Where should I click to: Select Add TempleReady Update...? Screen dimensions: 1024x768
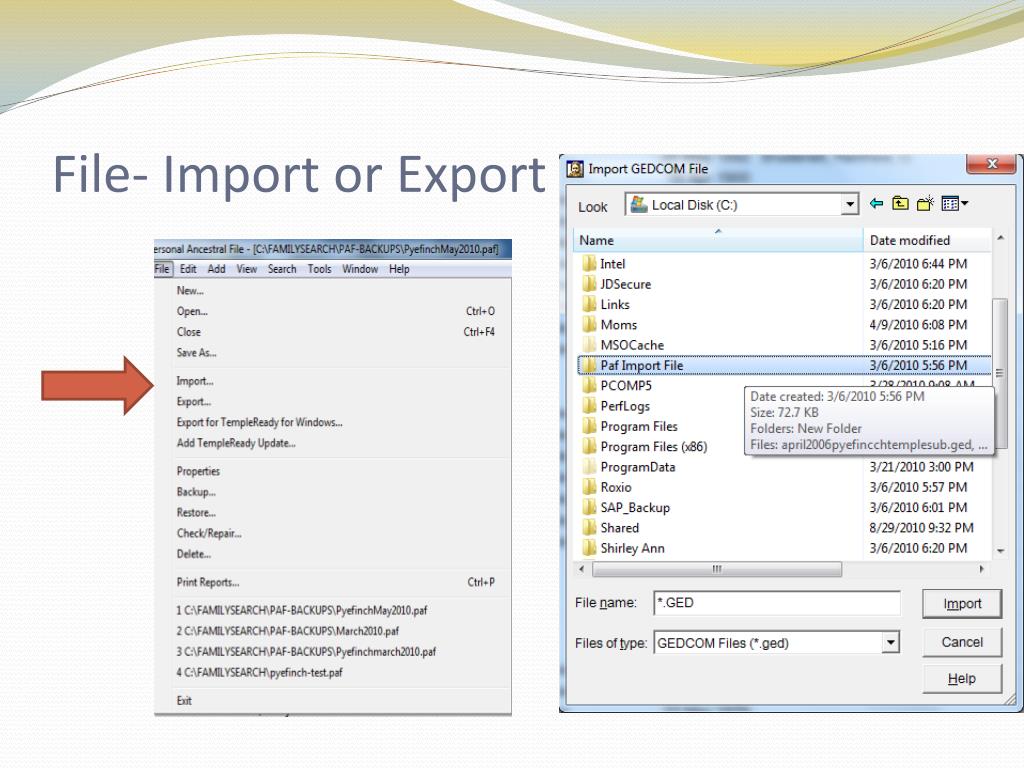tap(236, 443)
